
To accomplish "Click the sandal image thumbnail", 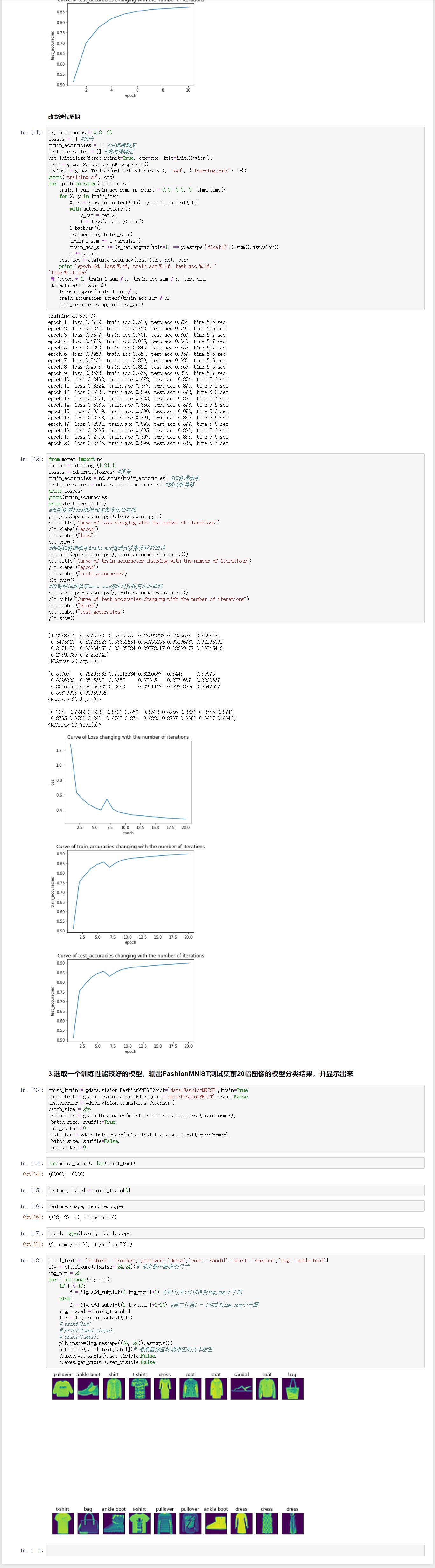I will point(241,1389).
